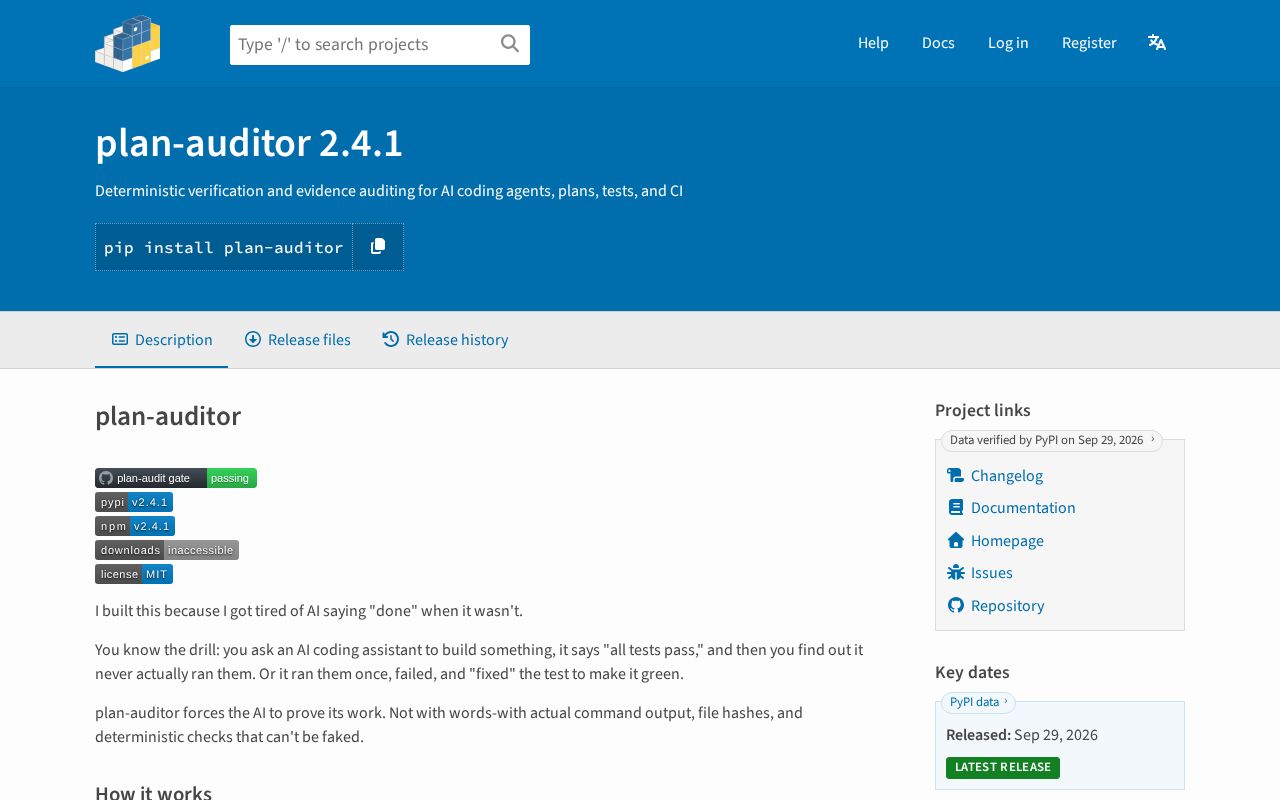Open the Issues project link
The height and width of the screenshot is (800, 1280).
992,573
